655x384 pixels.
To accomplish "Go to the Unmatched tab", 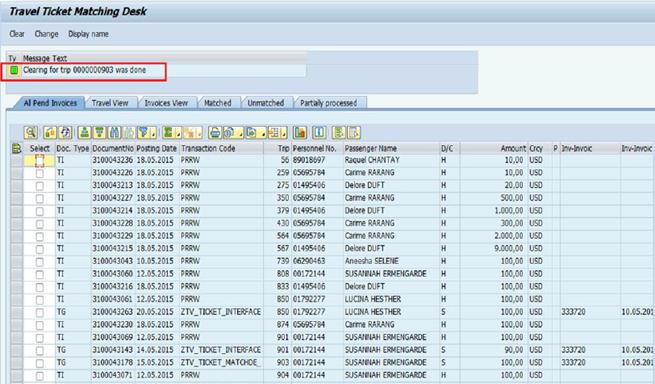I will coord(266,103).
